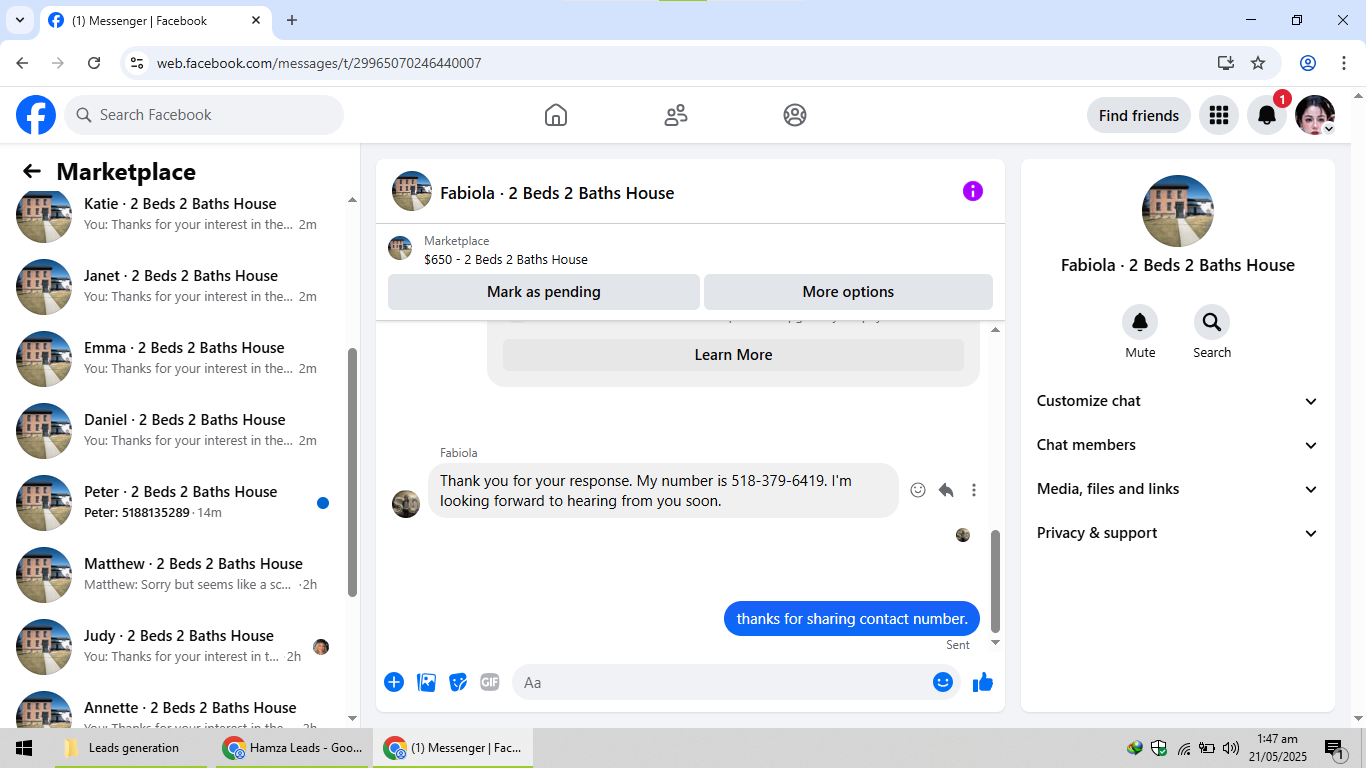Open Daniel's 2 Beds 2 Baths House chat
Viewport: 1366px width, 768px height.
tap(180, 430)
